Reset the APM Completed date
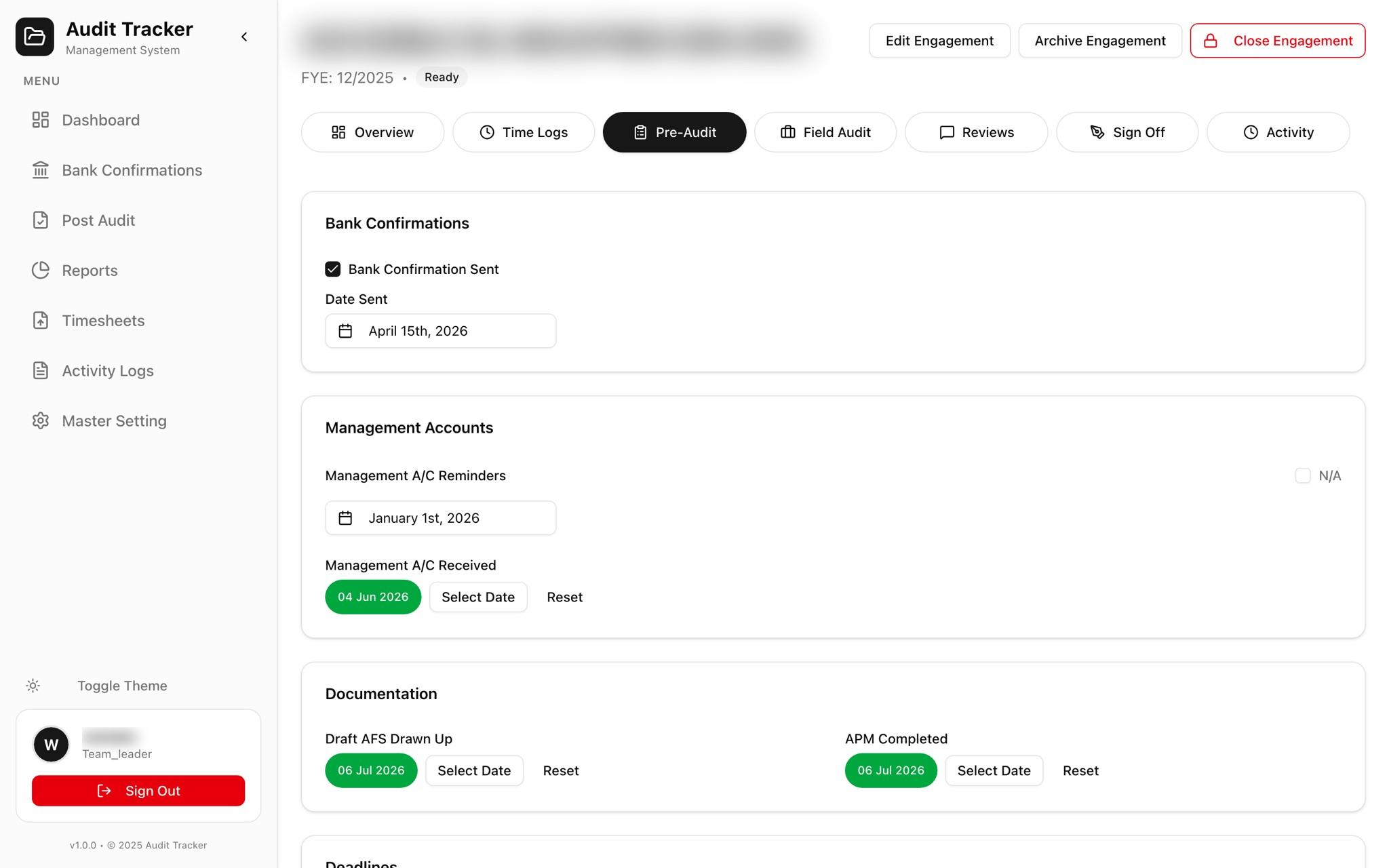Image resolution: width=1389 pixels, height=868 pixels. click(1080, 770)
